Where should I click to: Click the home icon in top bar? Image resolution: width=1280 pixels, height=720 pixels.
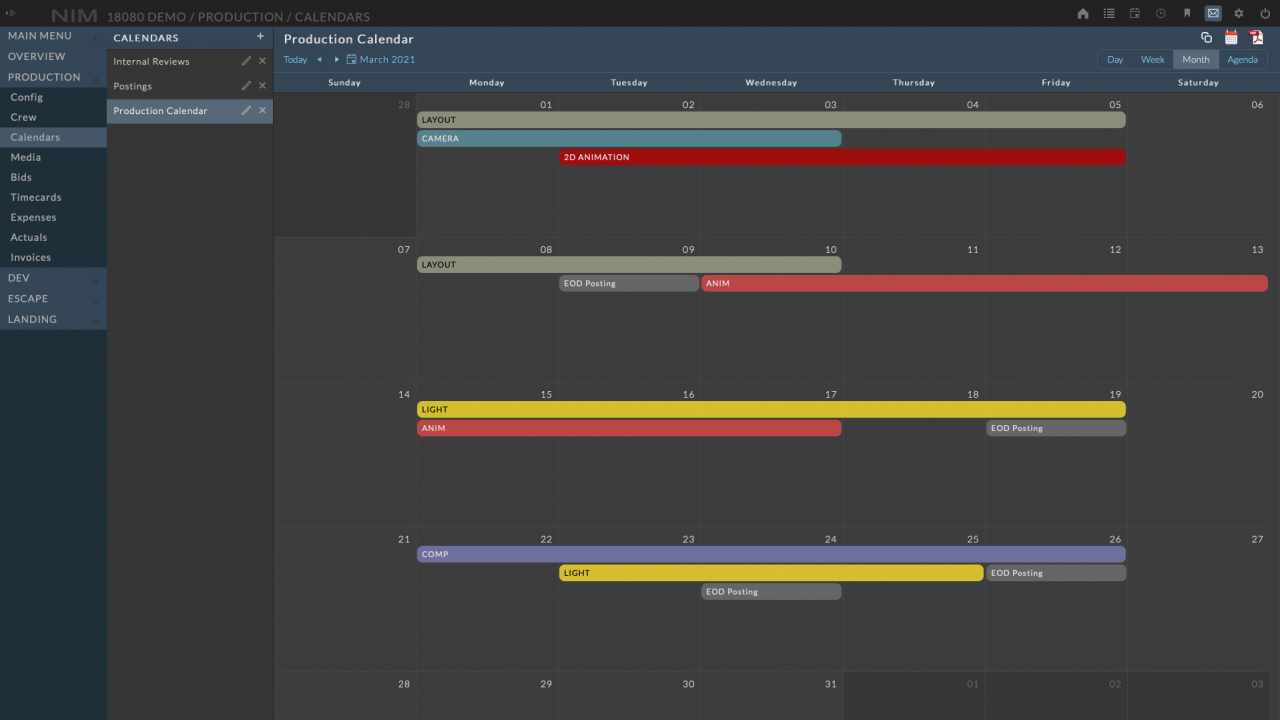point(1083,14)
